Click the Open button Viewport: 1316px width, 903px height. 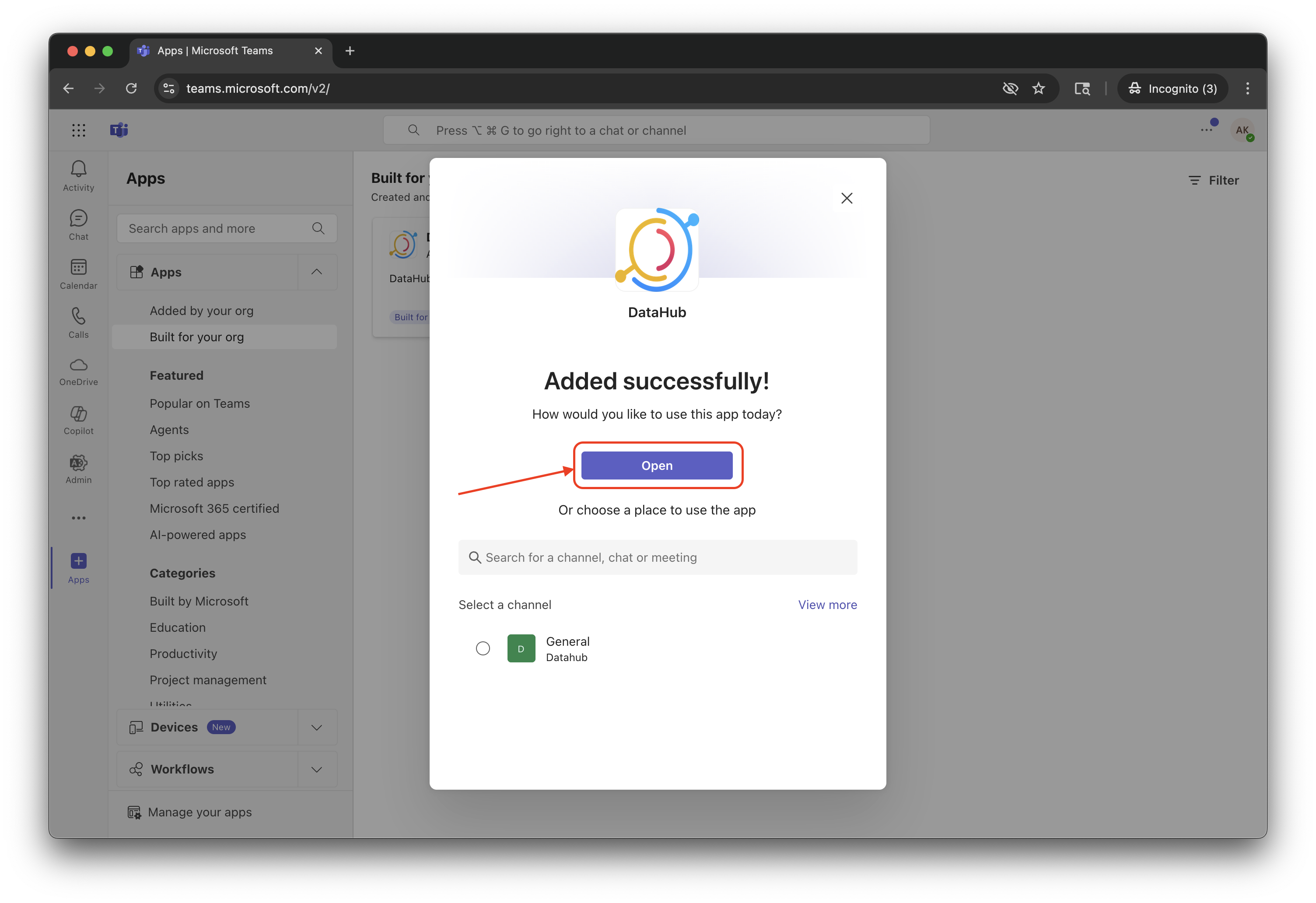coord(656,465)
